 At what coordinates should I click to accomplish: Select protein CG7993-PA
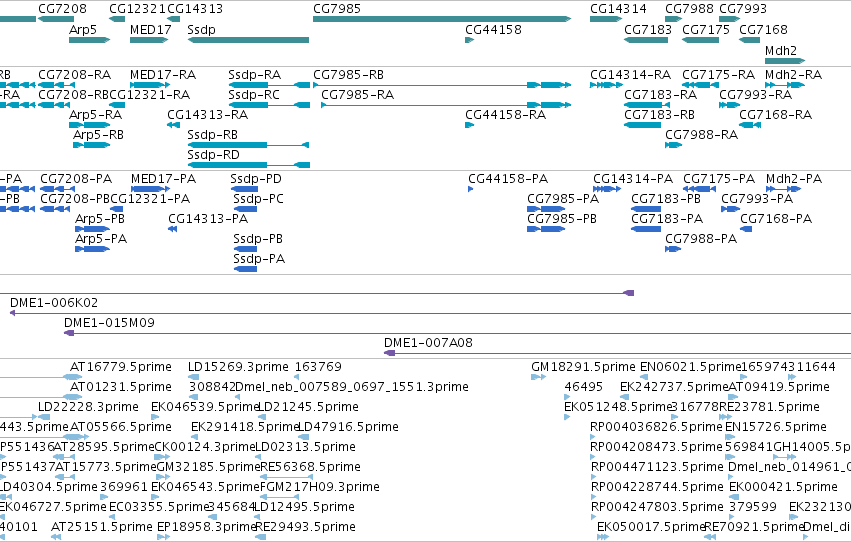point(731,209)
